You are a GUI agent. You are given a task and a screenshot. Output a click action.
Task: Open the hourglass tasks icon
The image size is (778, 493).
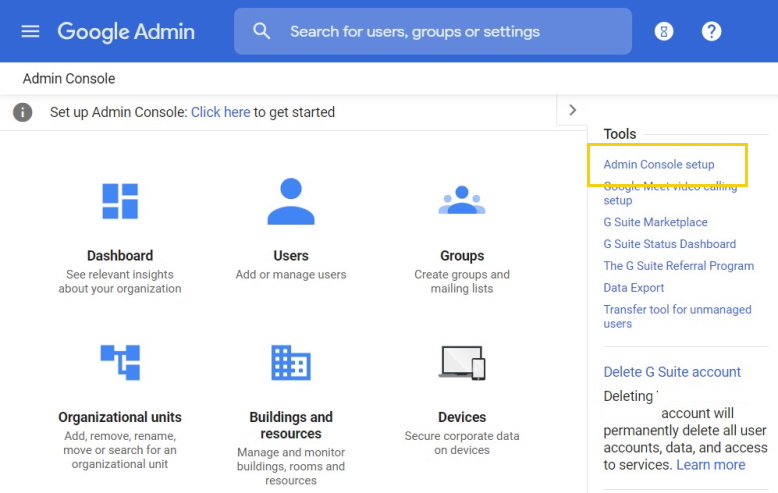point(664,32)
